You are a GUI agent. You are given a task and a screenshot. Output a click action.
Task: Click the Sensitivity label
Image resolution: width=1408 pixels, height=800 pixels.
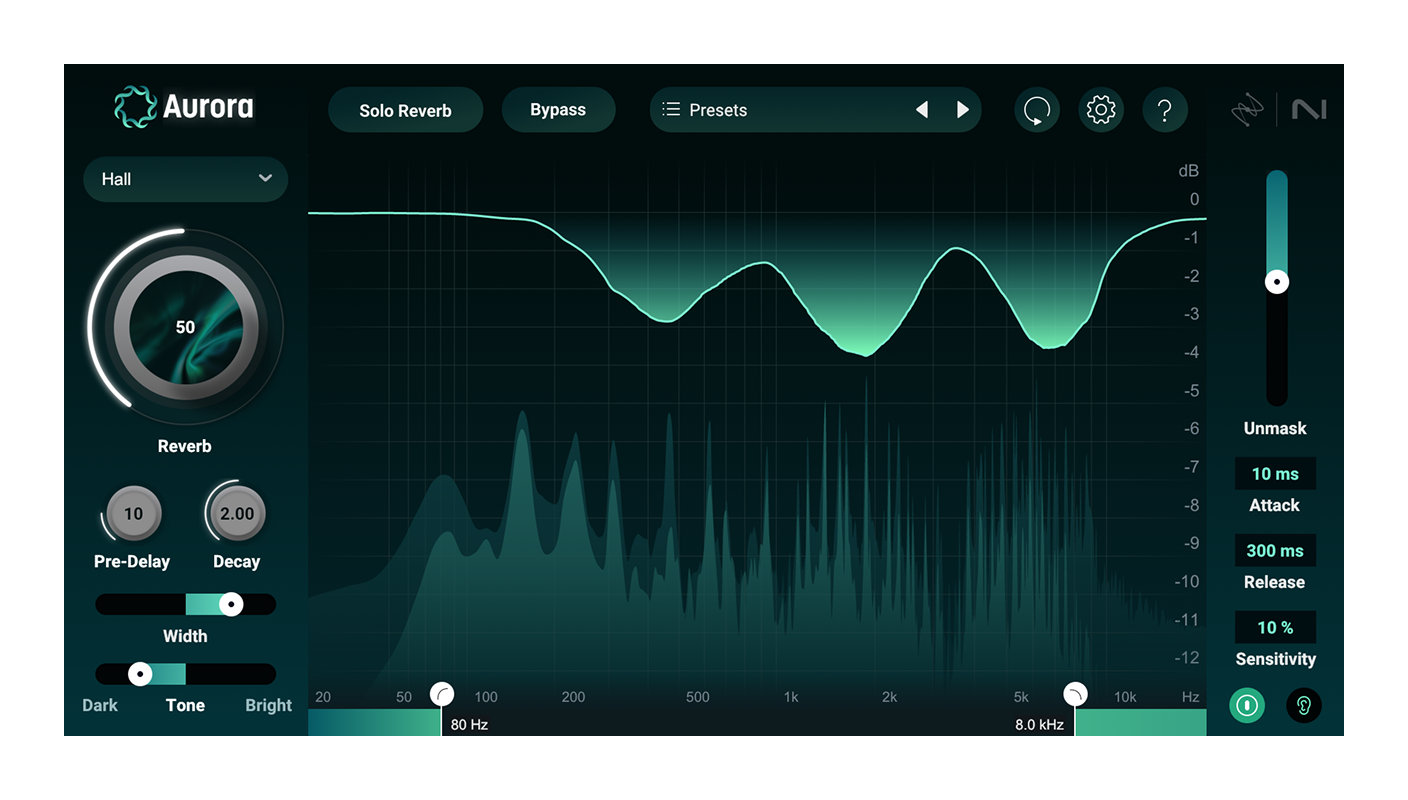click(1275, 659)
